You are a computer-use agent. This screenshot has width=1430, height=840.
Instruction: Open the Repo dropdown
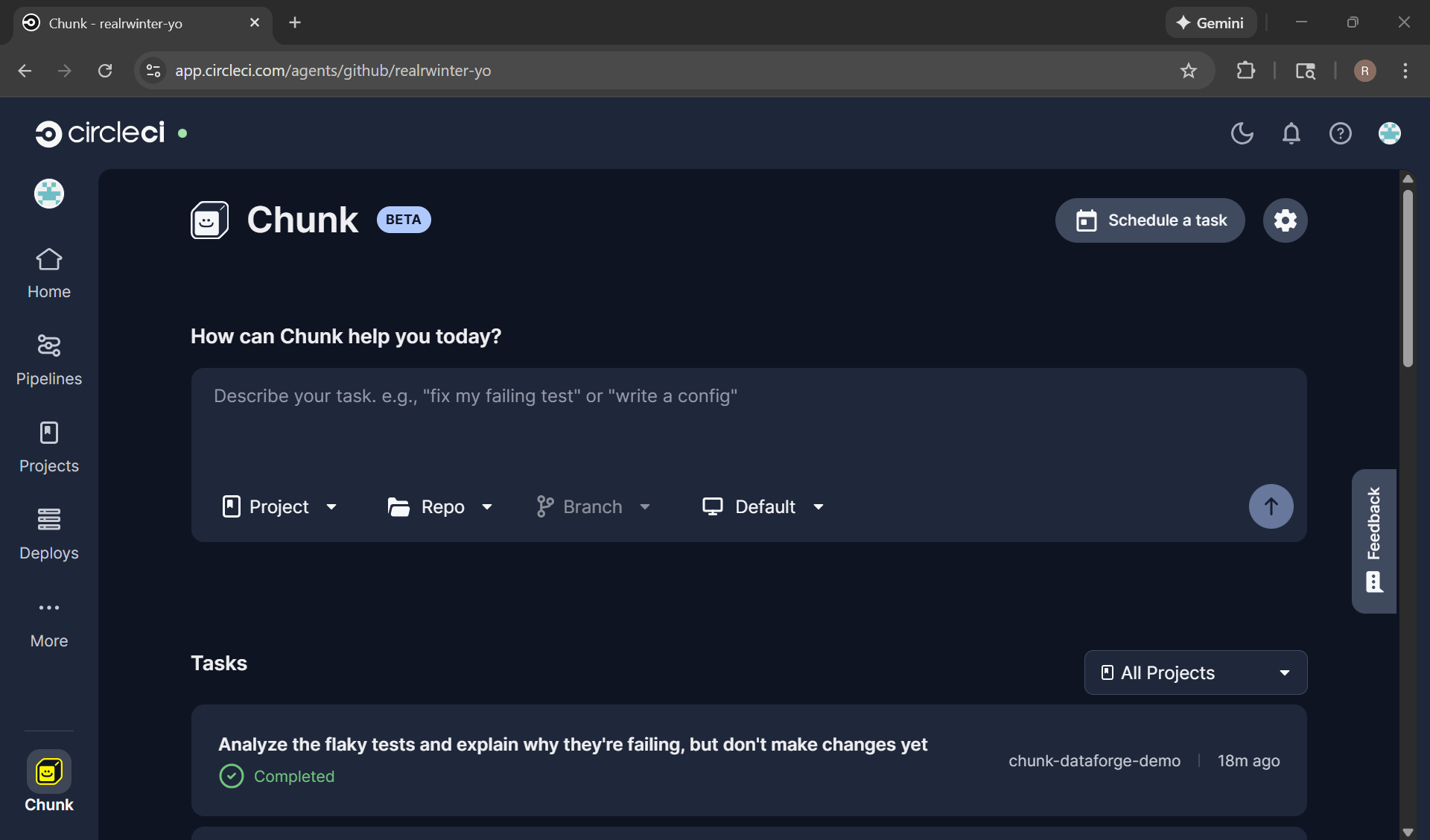pos(439,506)
